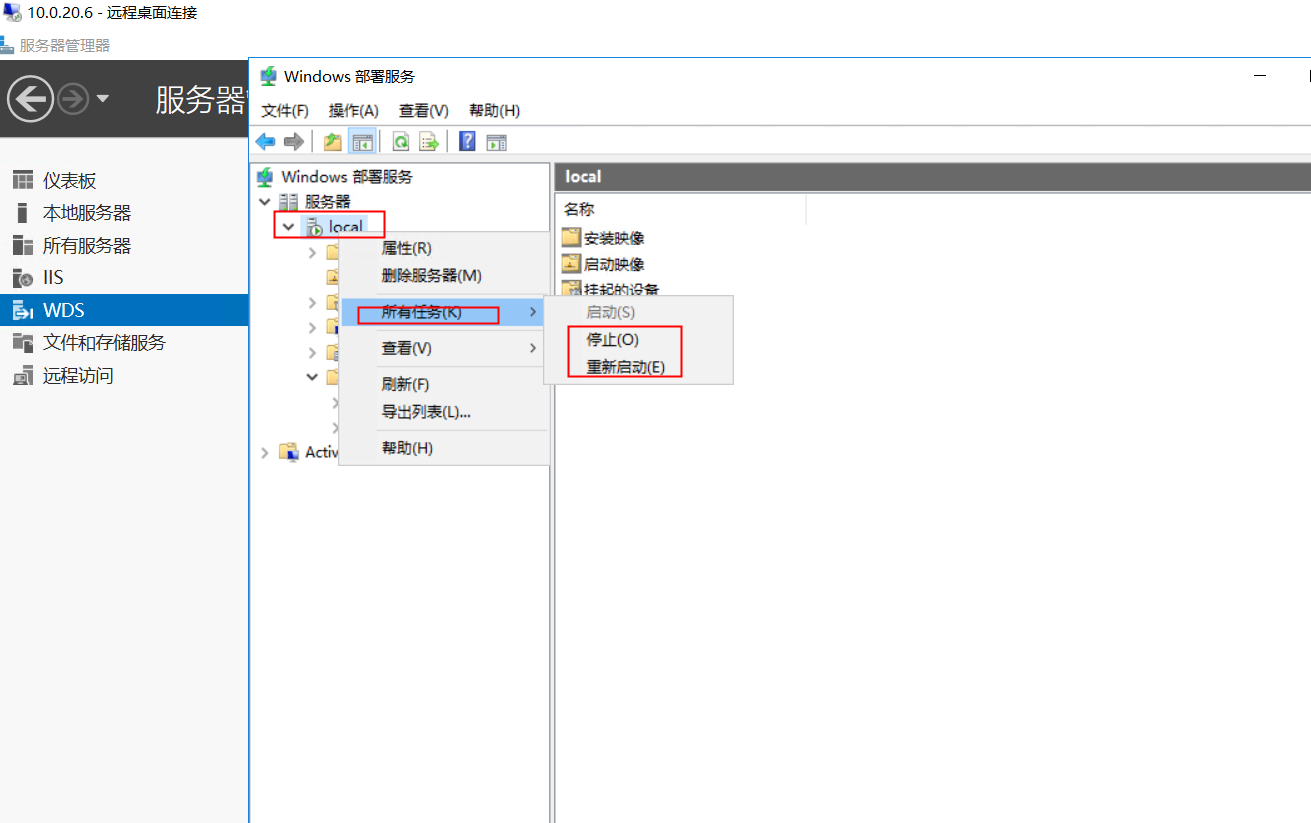Click the Server Manager back arrow button
1311x823 pixels.
pyautogui.click(x=30, y=98)
